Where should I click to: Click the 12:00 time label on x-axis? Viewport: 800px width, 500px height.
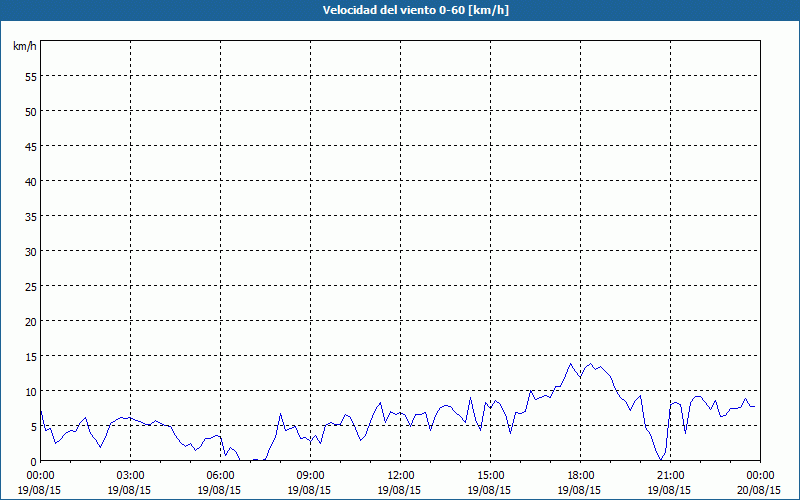click(x=401, y=476)
